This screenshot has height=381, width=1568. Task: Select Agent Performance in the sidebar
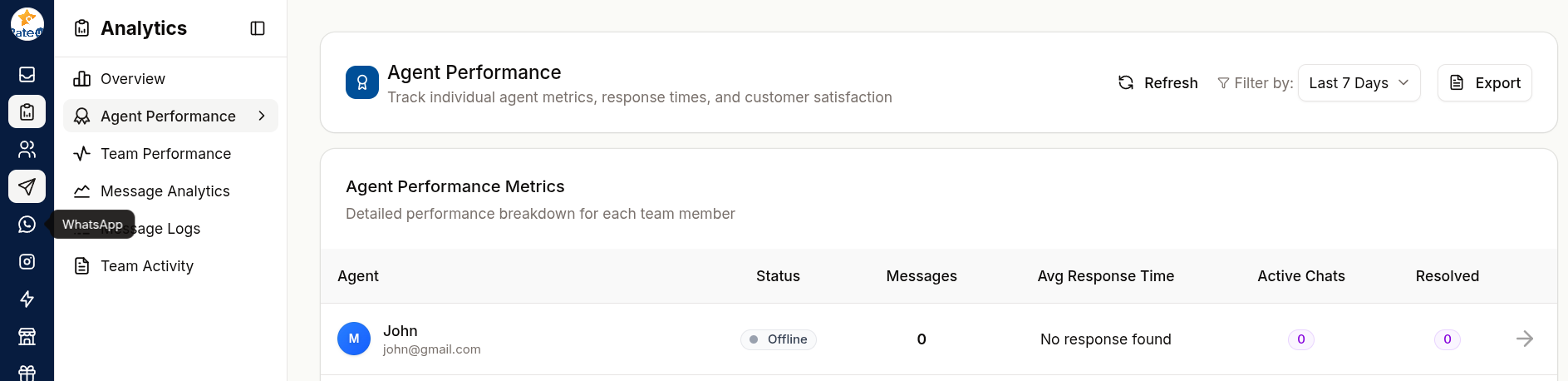tap(170, 116)
